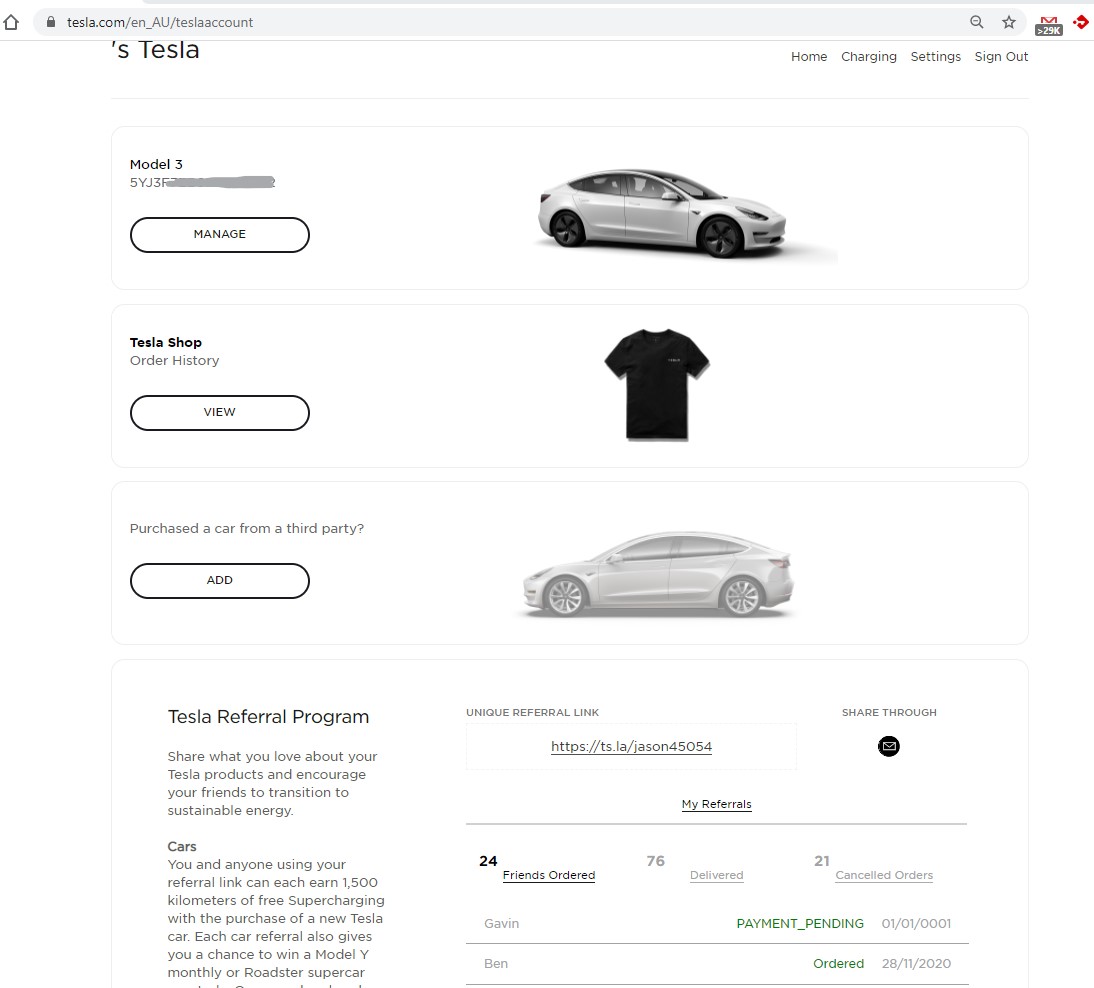Open the Gmail extension icon showing >29K
Image resolution: width=1094 pixels, height=988 pixels.
point(1049,25)
